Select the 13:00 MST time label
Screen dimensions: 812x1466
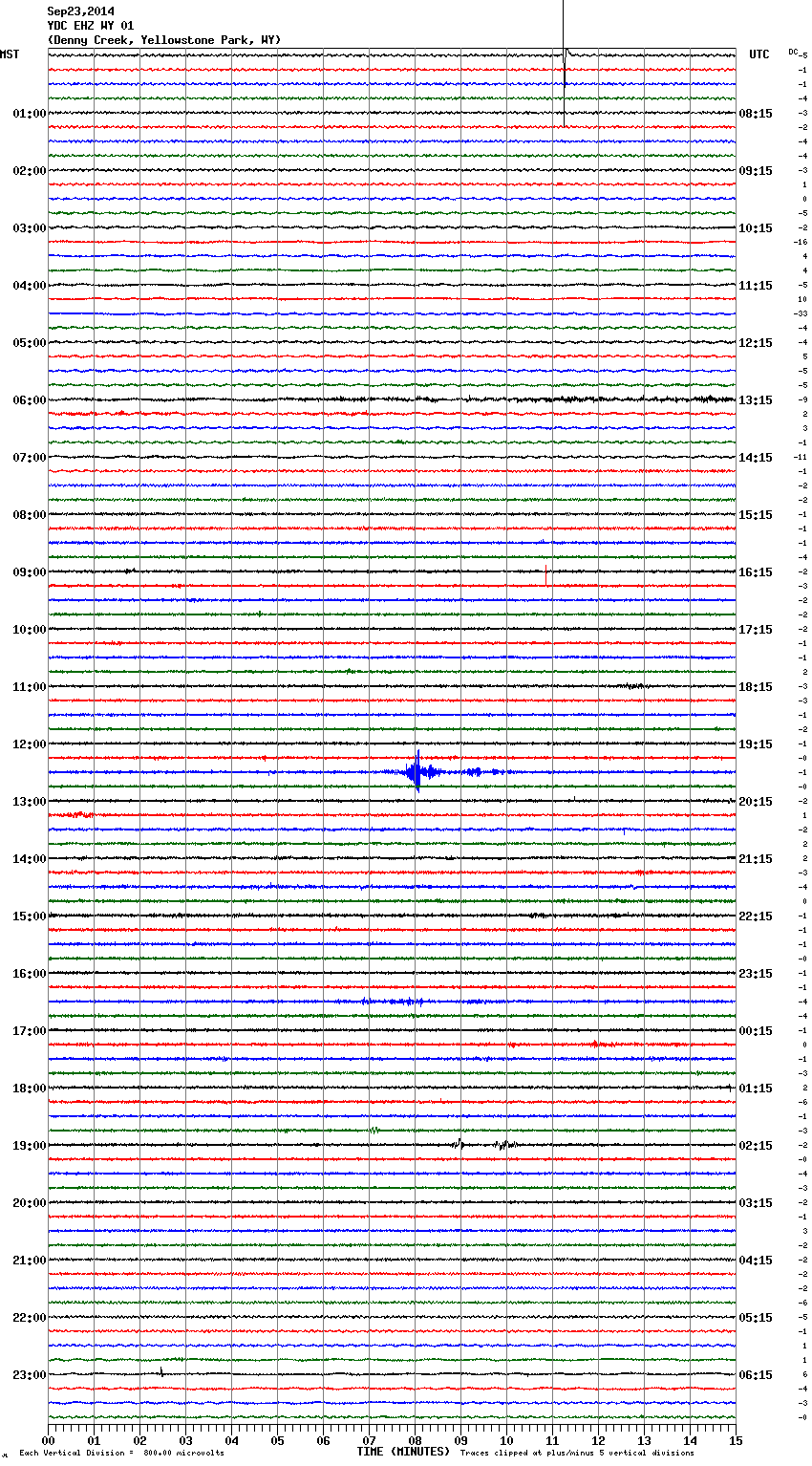coord(30,802)
